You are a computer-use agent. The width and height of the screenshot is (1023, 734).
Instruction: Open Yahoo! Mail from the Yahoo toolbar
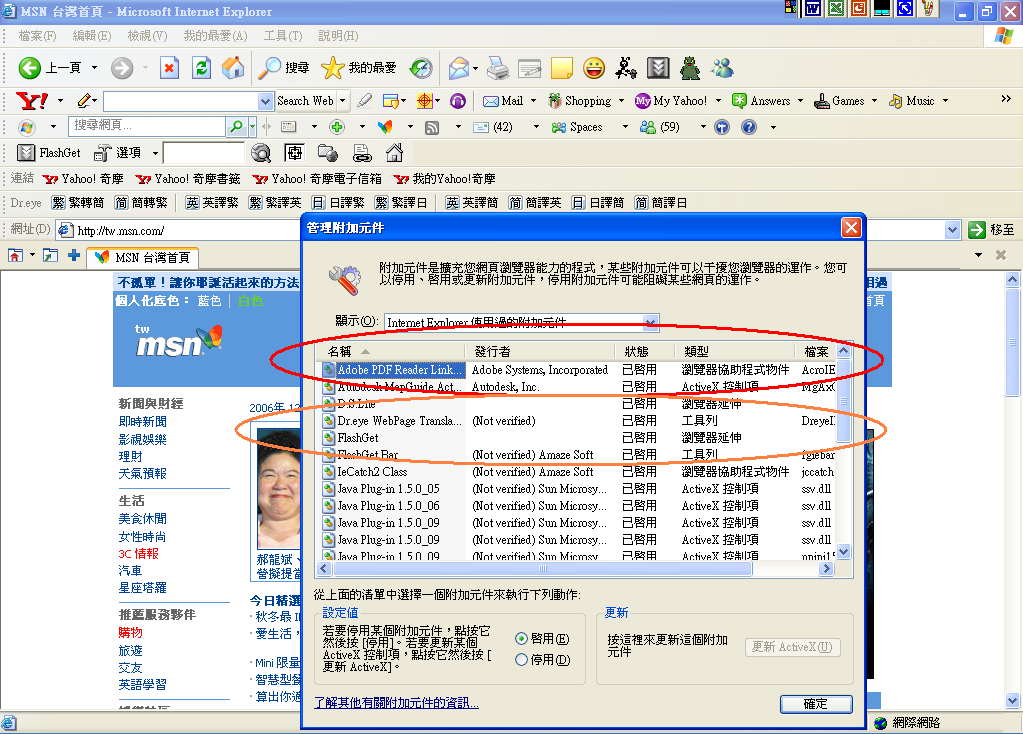503,101
